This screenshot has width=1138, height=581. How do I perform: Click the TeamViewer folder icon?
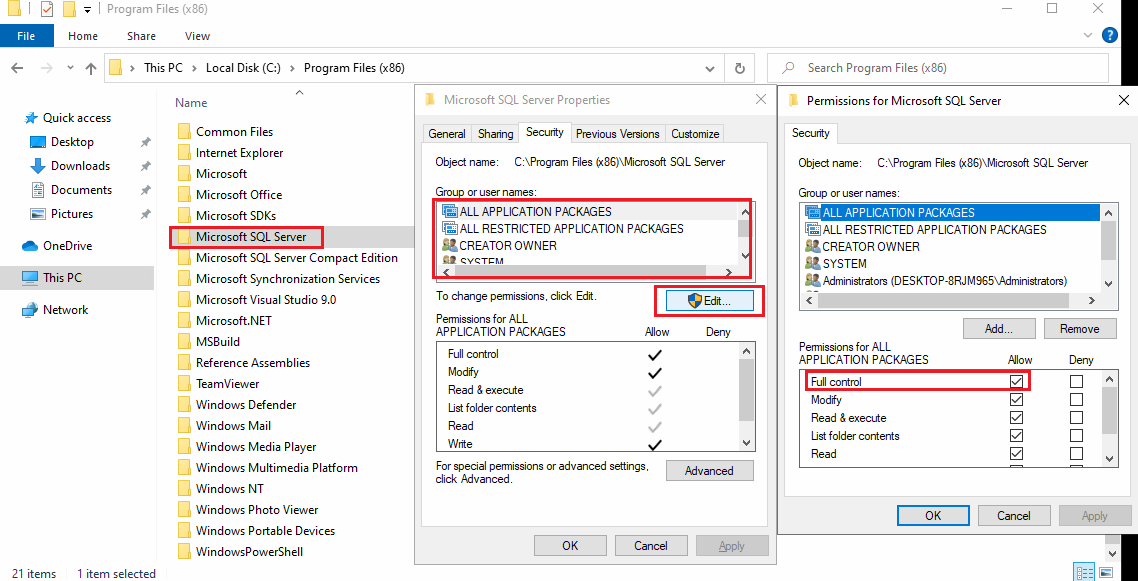click(184, 384)
